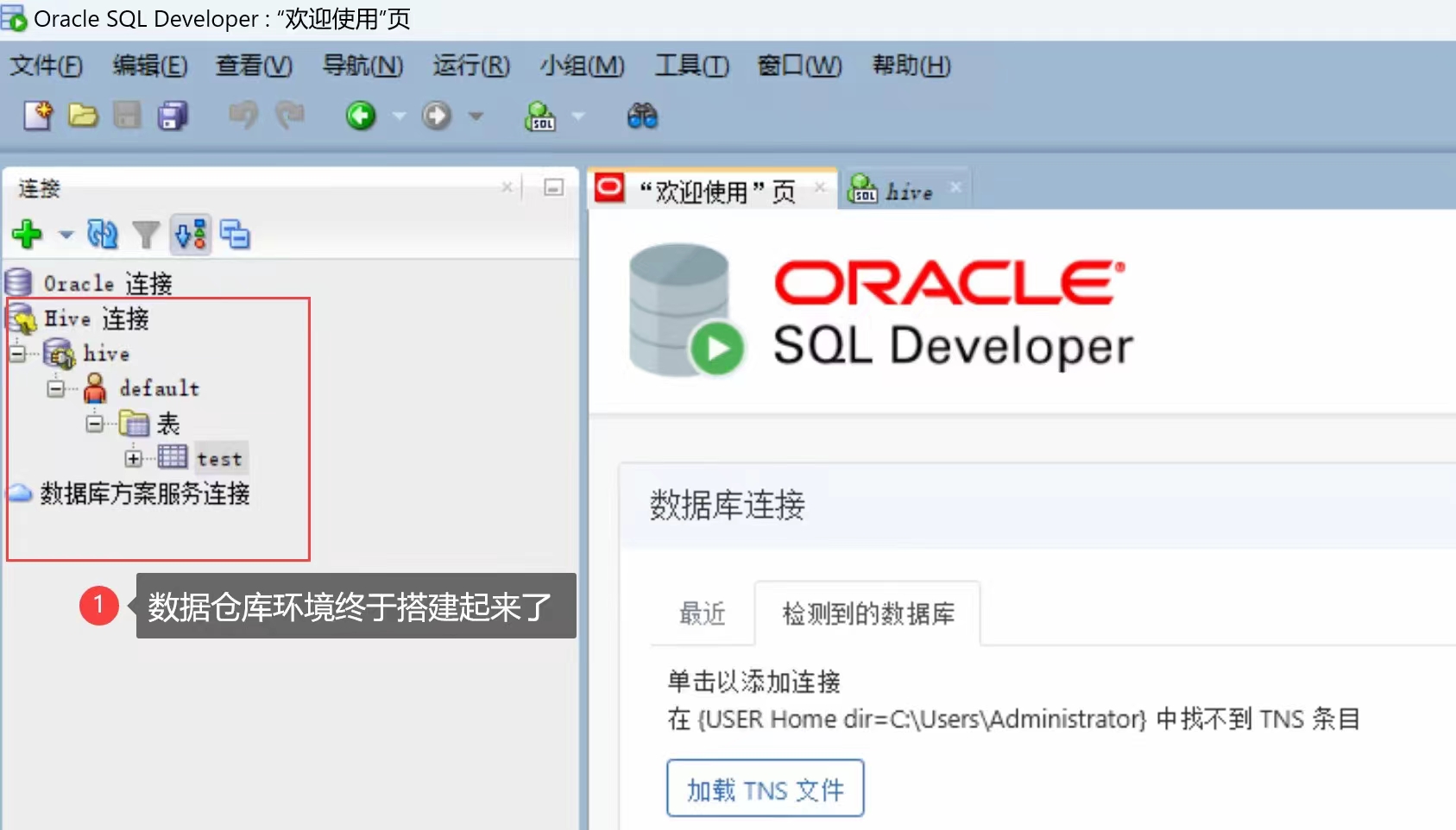Click the SQL Developer logo image
Viewport: 1456px width, 830px height.
click(880, 311)
